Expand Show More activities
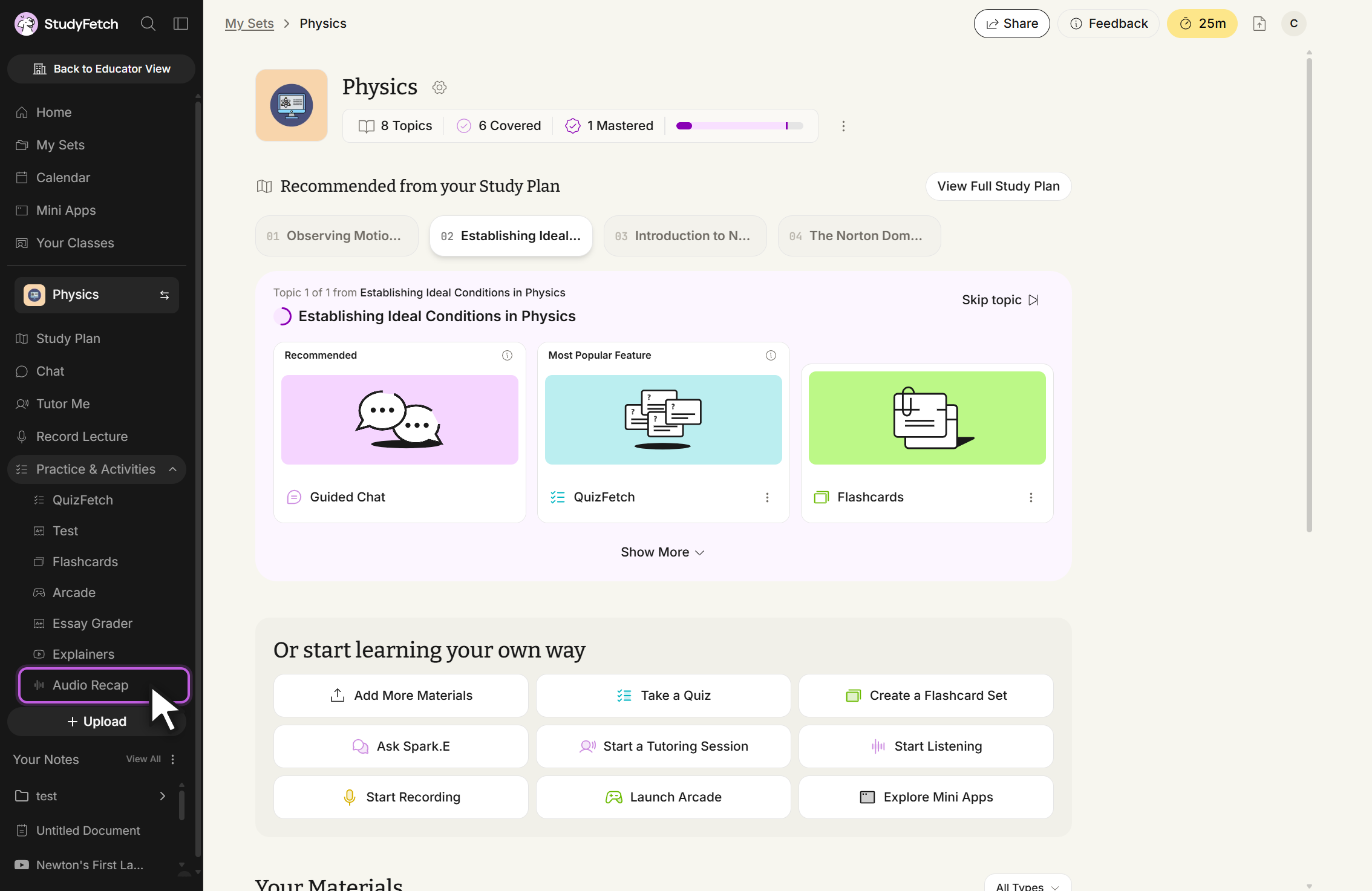 [662, 552]
